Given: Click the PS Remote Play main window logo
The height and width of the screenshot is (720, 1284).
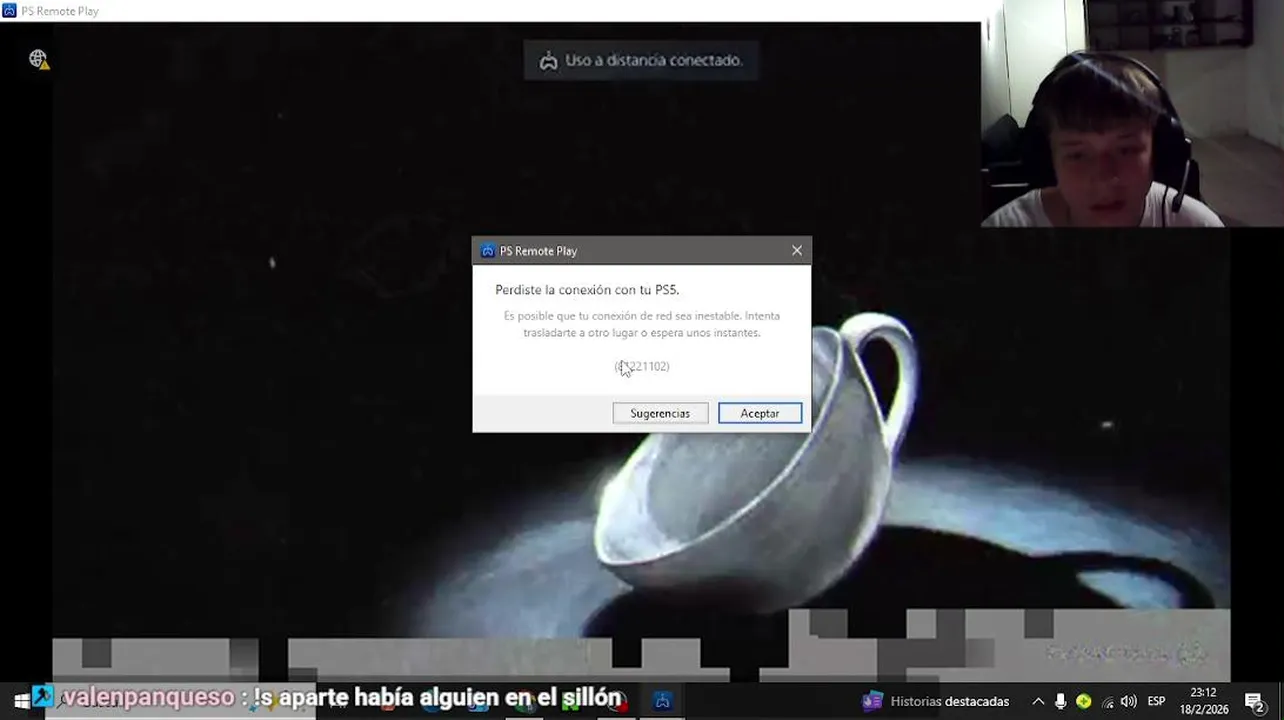Looking at the screenshot, I should (x=9, y=11).
